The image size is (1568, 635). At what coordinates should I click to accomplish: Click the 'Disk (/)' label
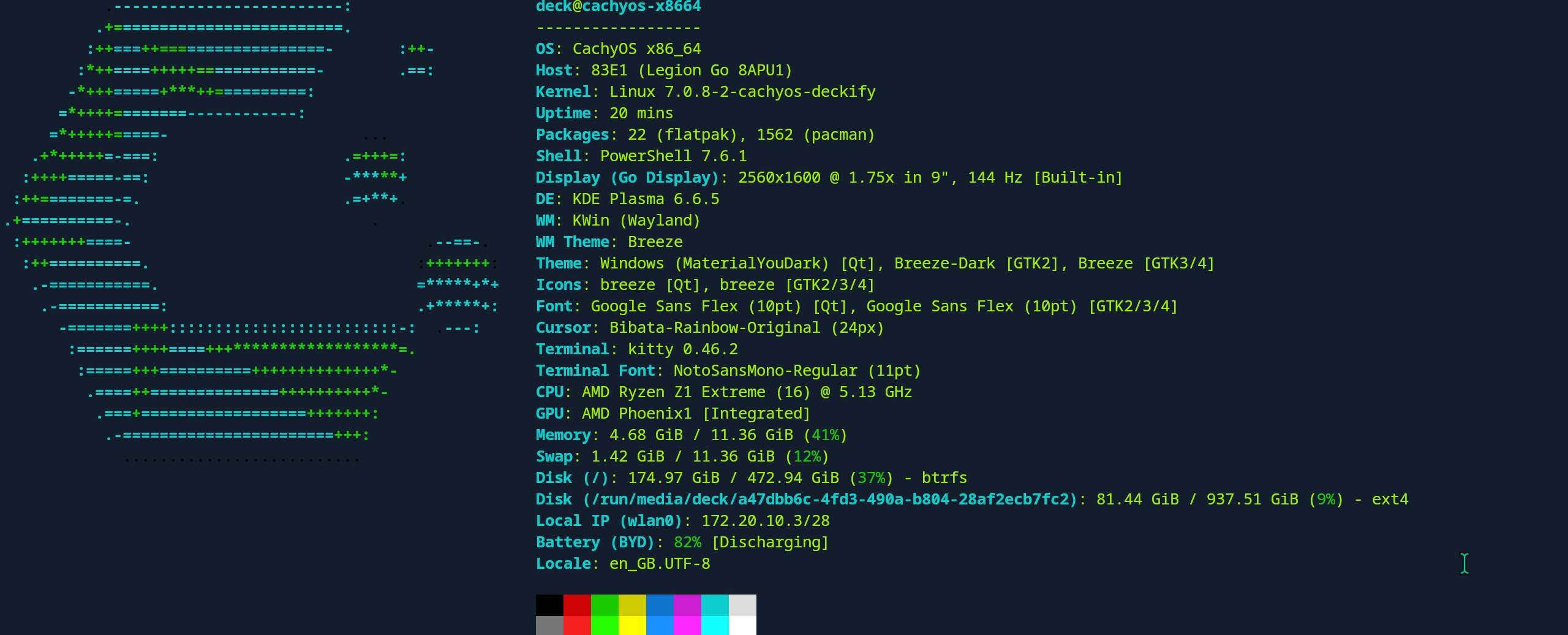pos(572,478)
